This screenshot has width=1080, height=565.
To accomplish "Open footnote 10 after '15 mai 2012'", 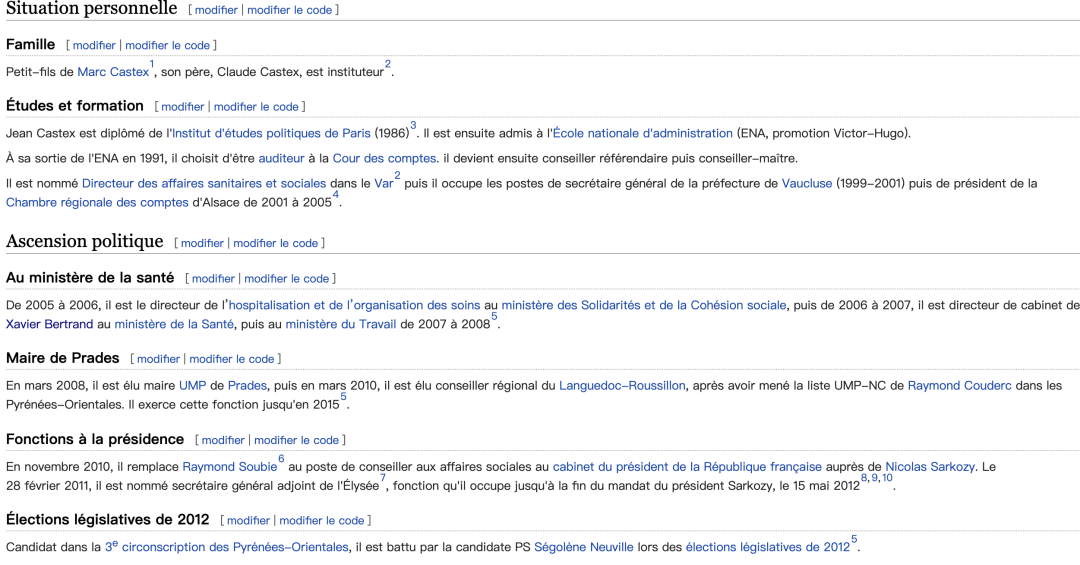I will pos(887,478).
